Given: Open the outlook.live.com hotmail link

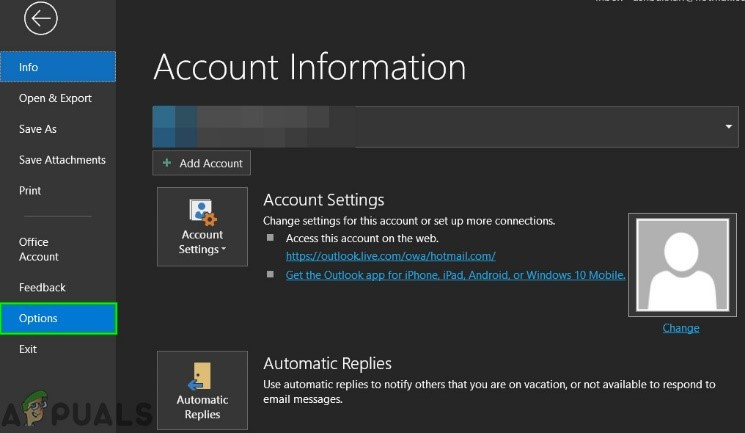Looking at the screenshot, I should (x=390, y=256).
